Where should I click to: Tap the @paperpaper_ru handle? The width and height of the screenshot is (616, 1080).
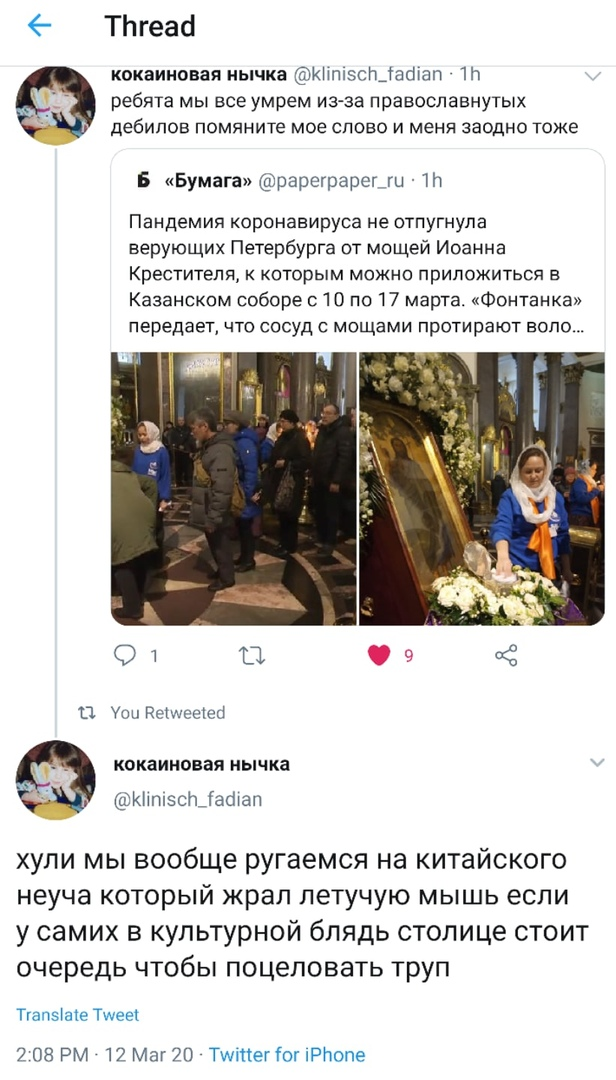331,181
